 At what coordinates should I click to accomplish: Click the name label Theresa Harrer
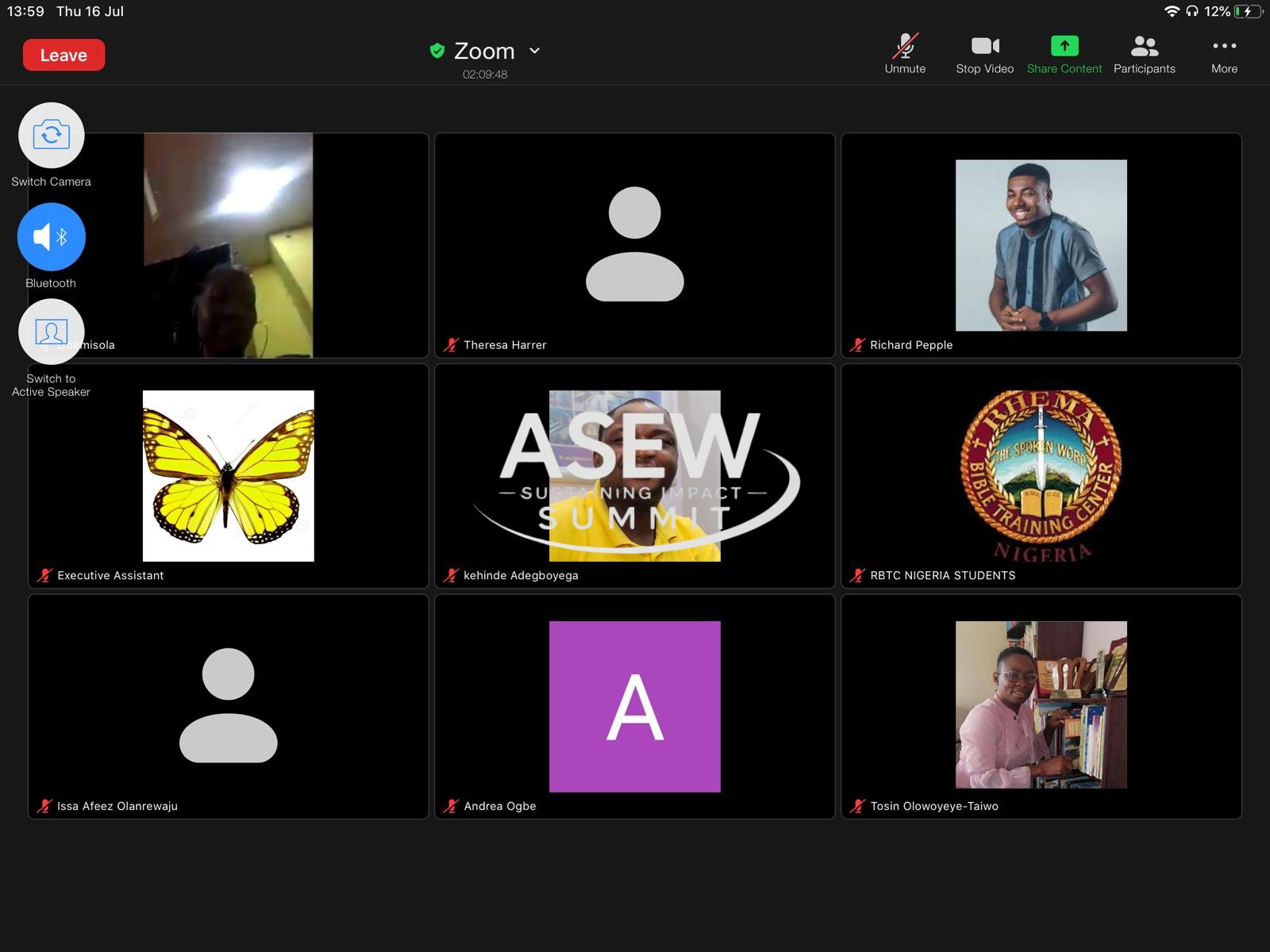point(505,344)
